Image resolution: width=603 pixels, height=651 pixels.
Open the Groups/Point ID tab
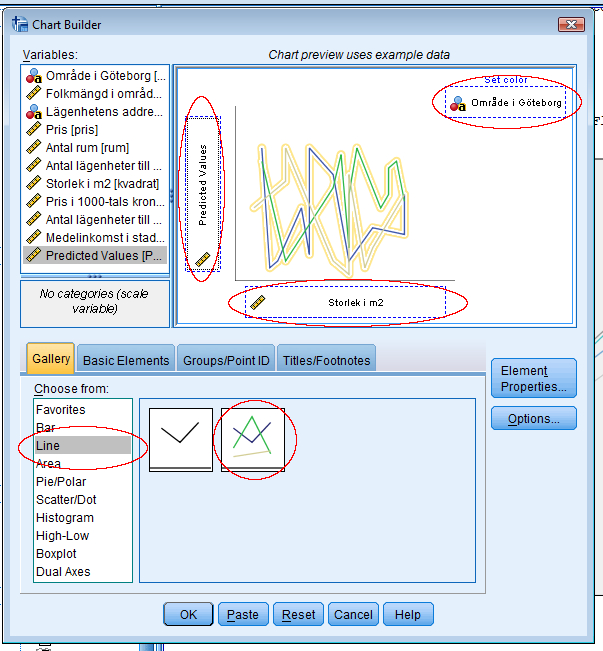226,360
